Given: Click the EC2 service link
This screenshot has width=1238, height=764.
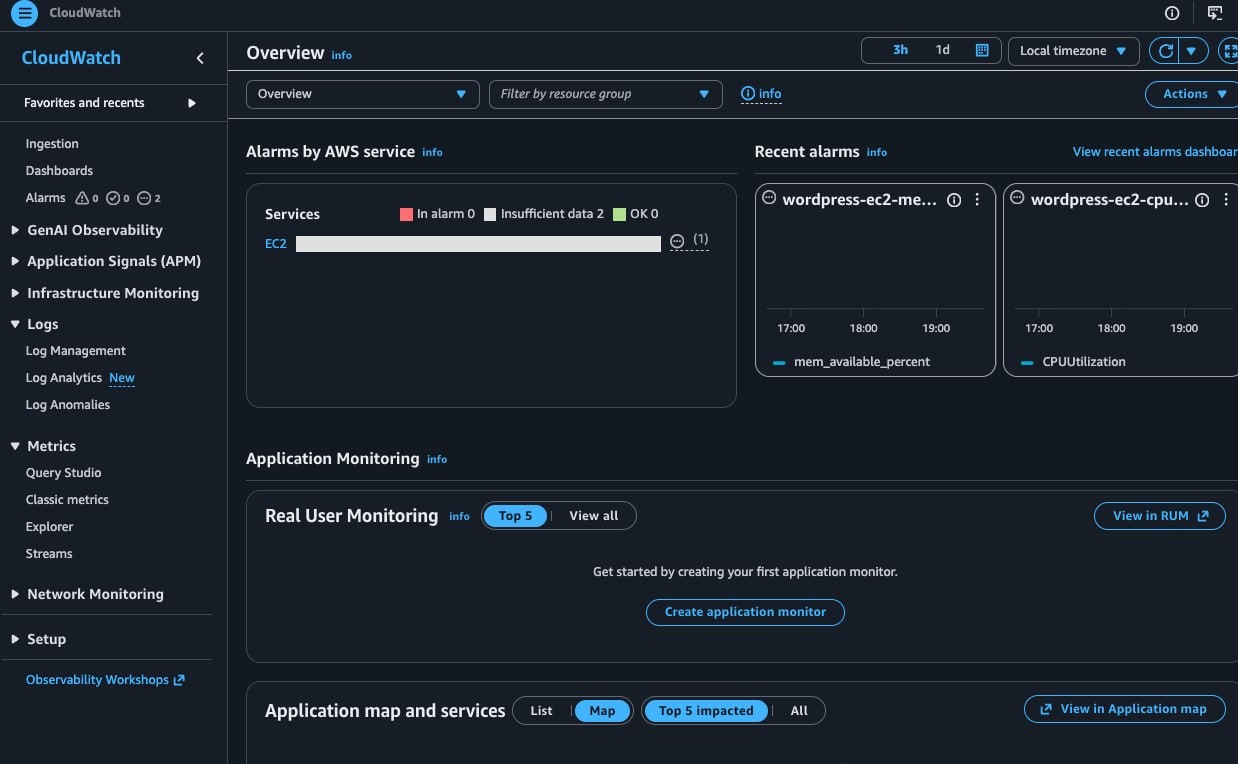Looking at the screenshot, I should click(276, 243).
